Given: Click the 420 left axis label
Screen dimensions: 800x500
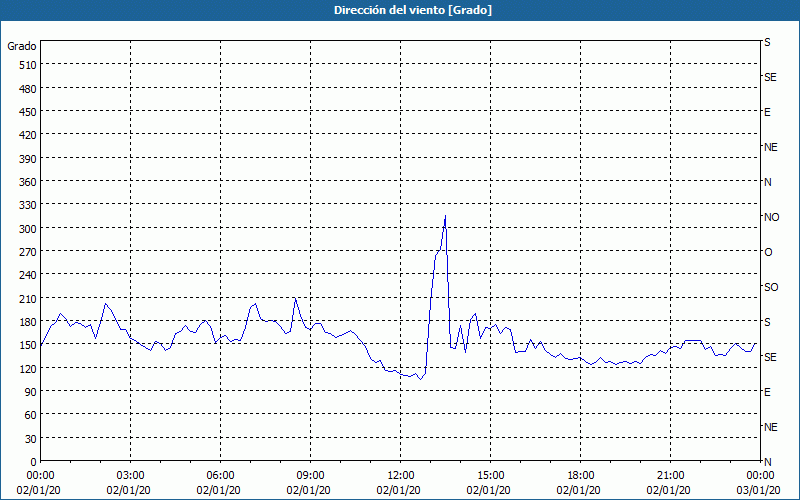Looking at the screenshot, I should point(28,135).
